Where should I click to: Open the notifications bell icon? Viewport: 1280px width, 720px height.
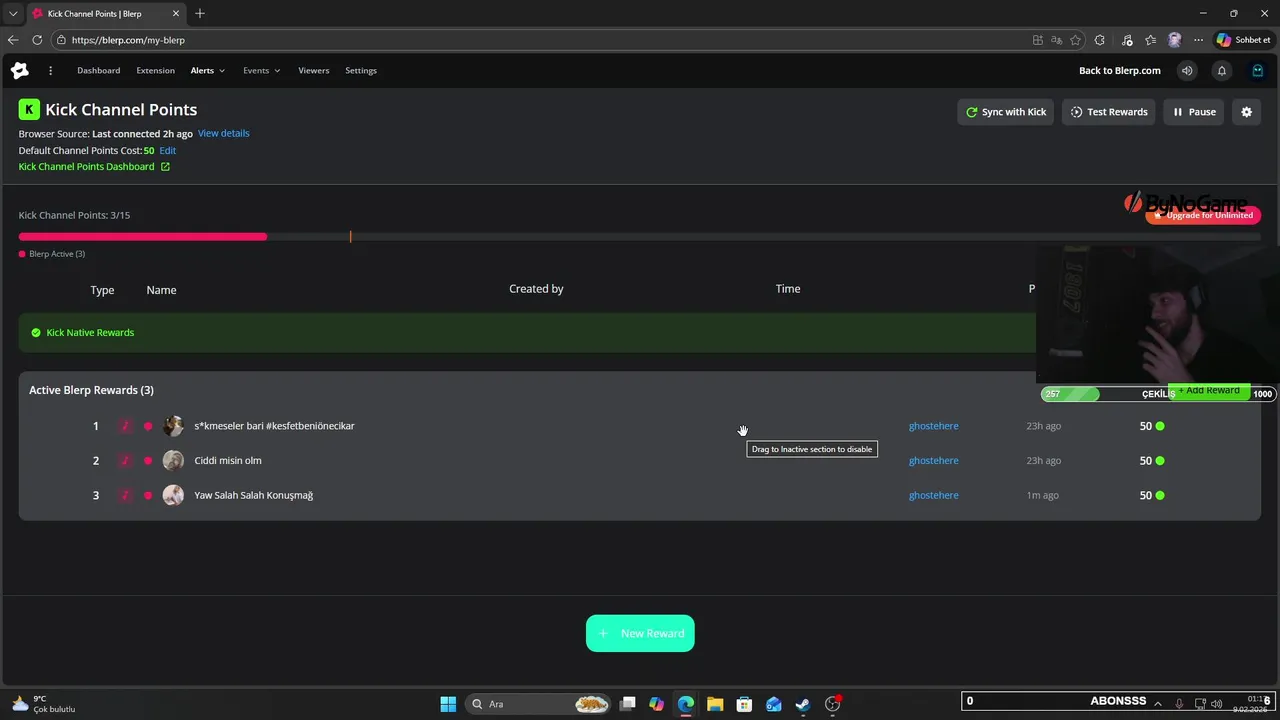pyautogui.click(x=1222, y=71)
